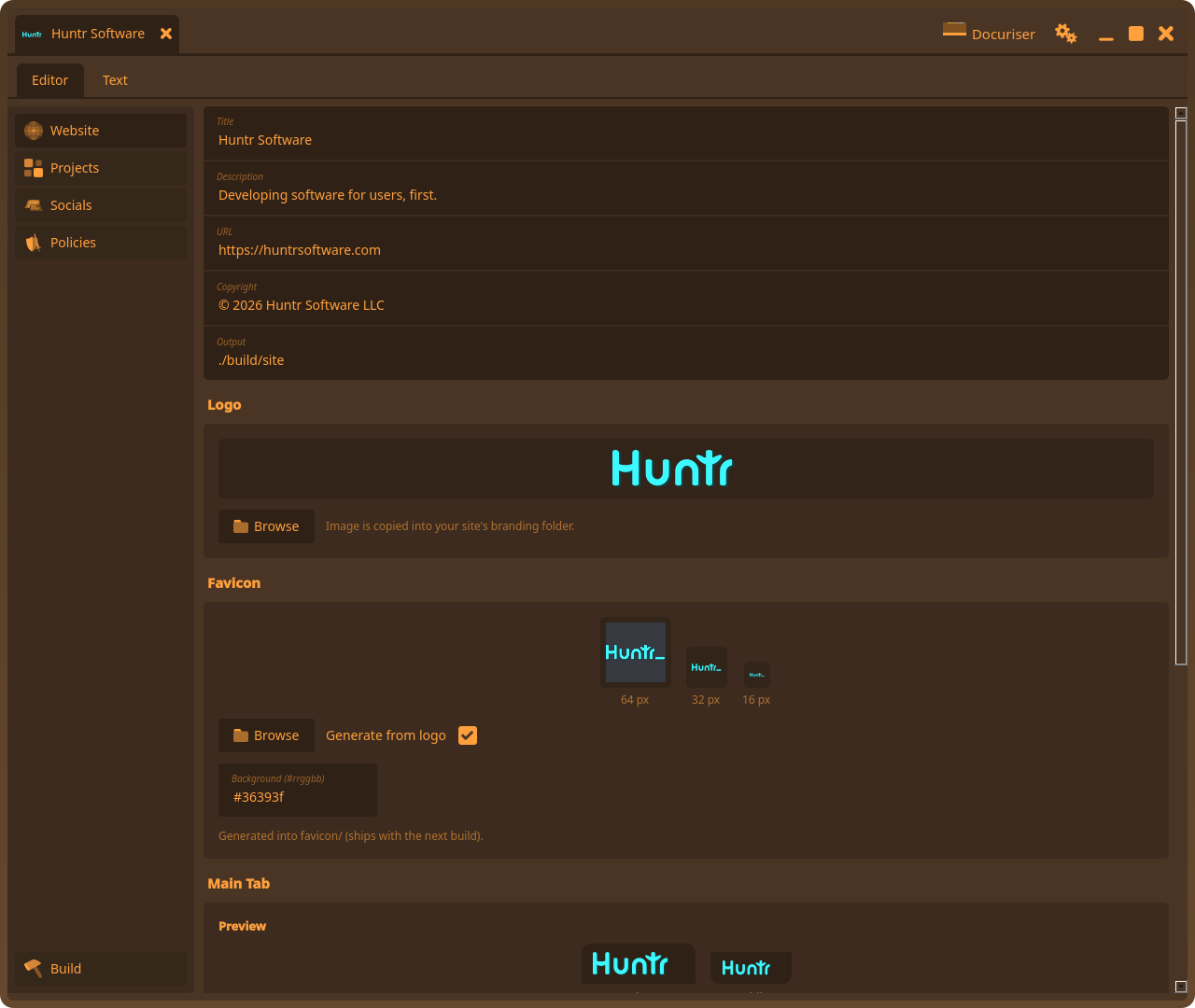Click the Docuriser label in title bar
The height and width of the screenshot is (1008, 1195).
[1004, 35]
